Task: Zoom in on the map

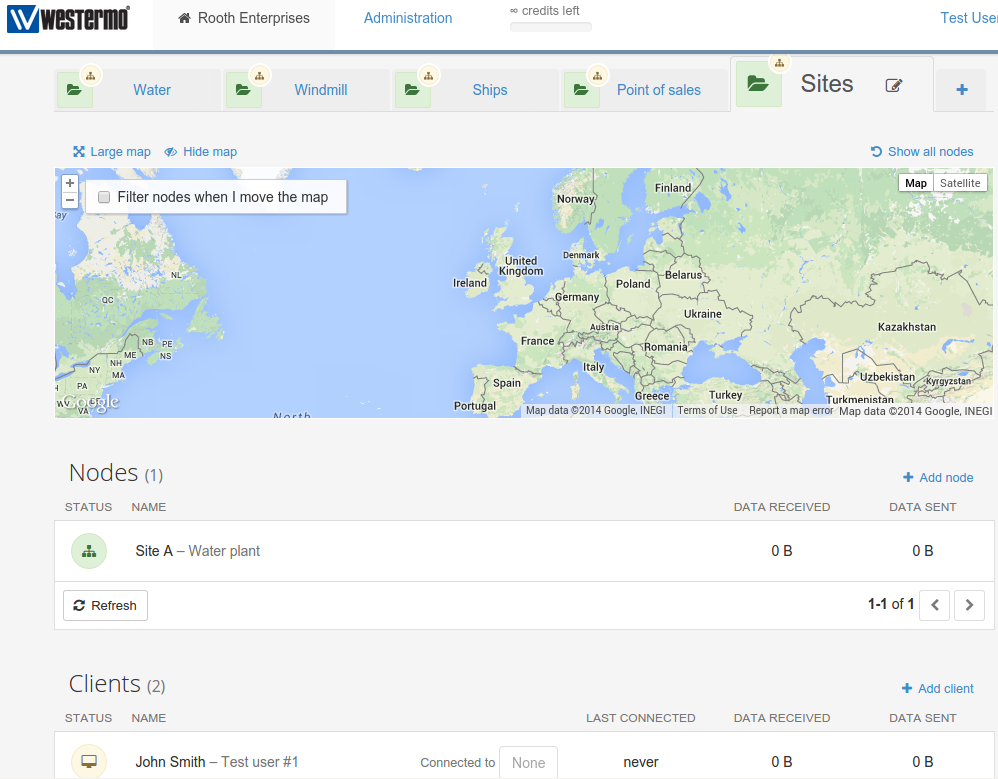Action: tap(70, 183)
